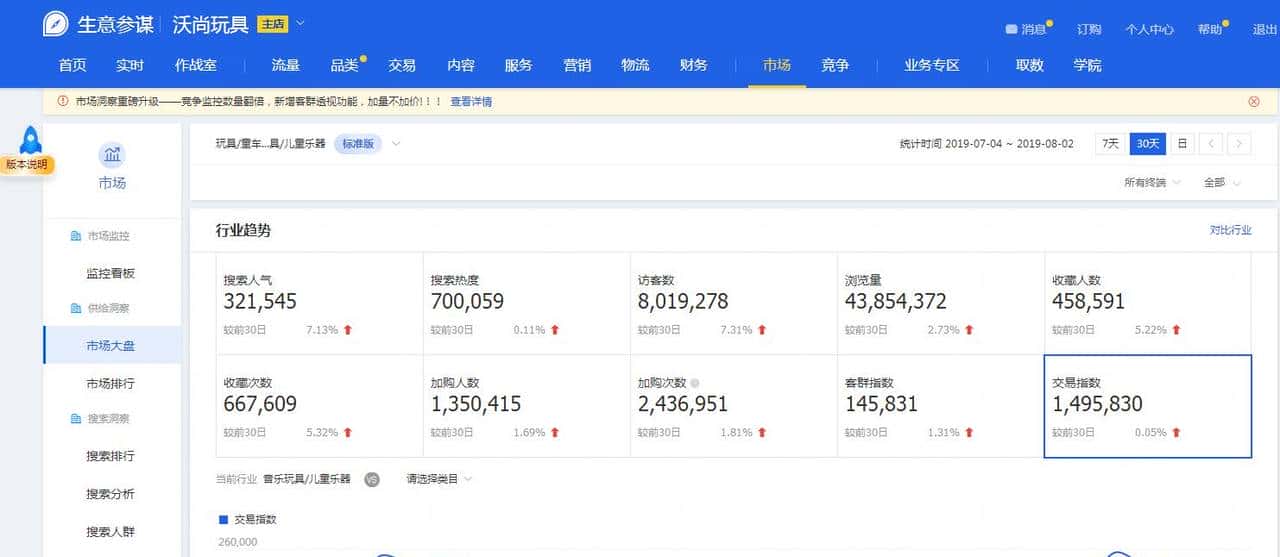Select the 搜索人气 metric card

pos(319,305)
